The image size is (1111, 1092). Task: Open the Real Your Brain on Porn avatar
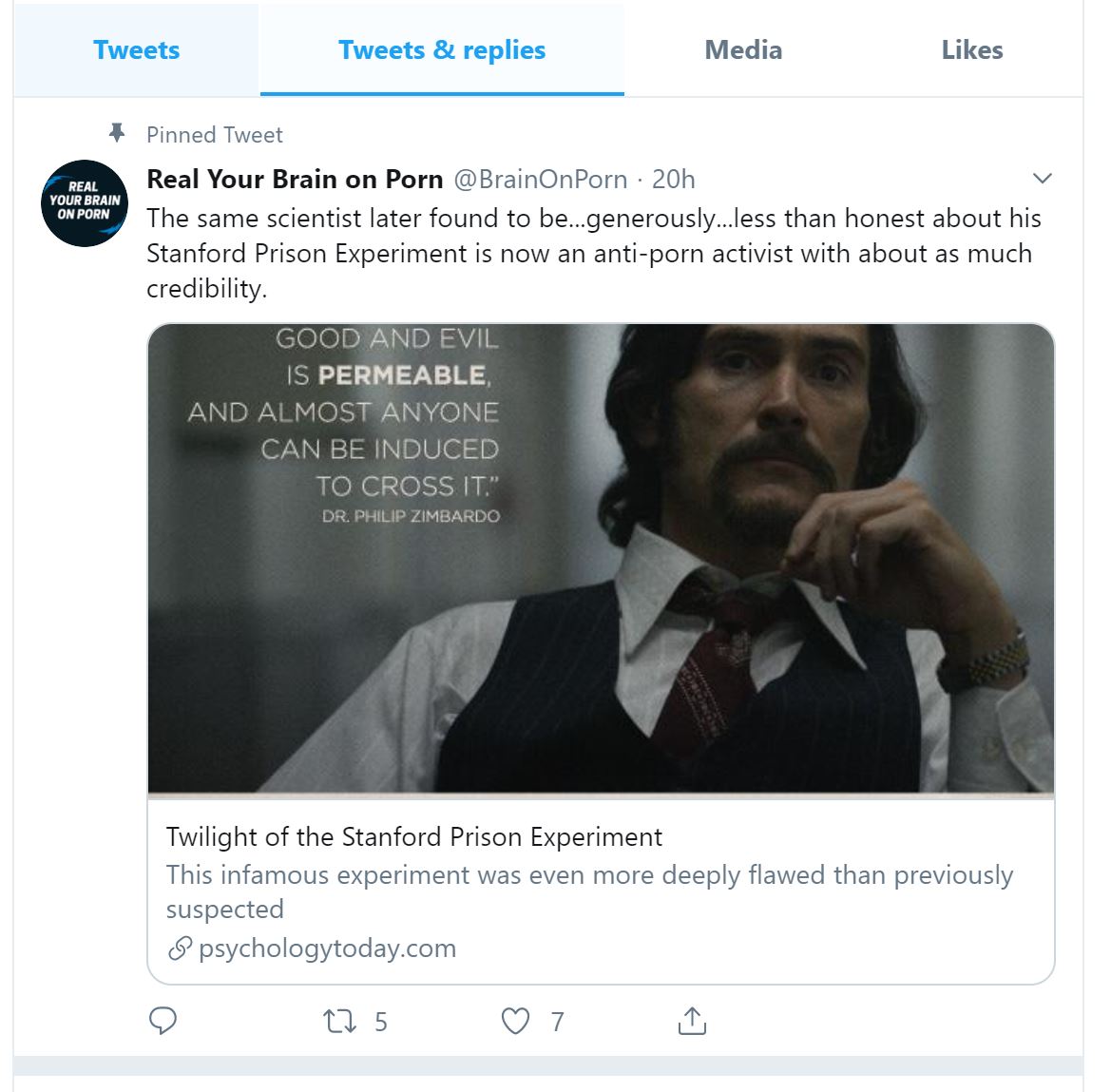85,202
